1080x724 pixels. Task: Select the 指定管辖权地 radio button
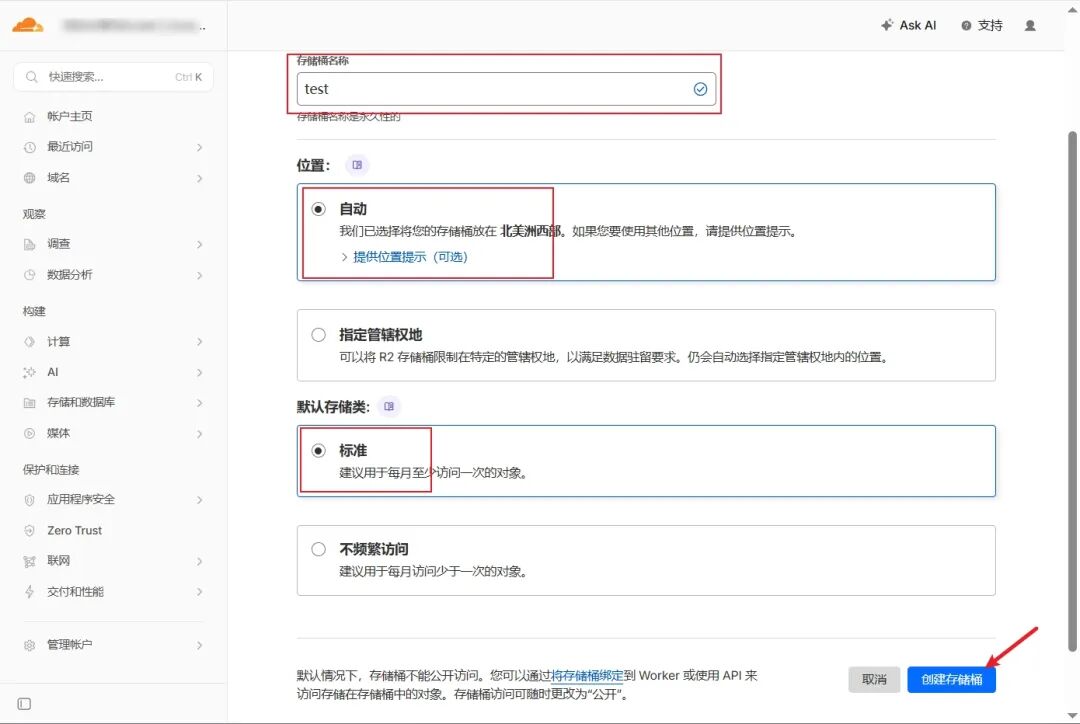pyautogui.click(x=318, y=335)
